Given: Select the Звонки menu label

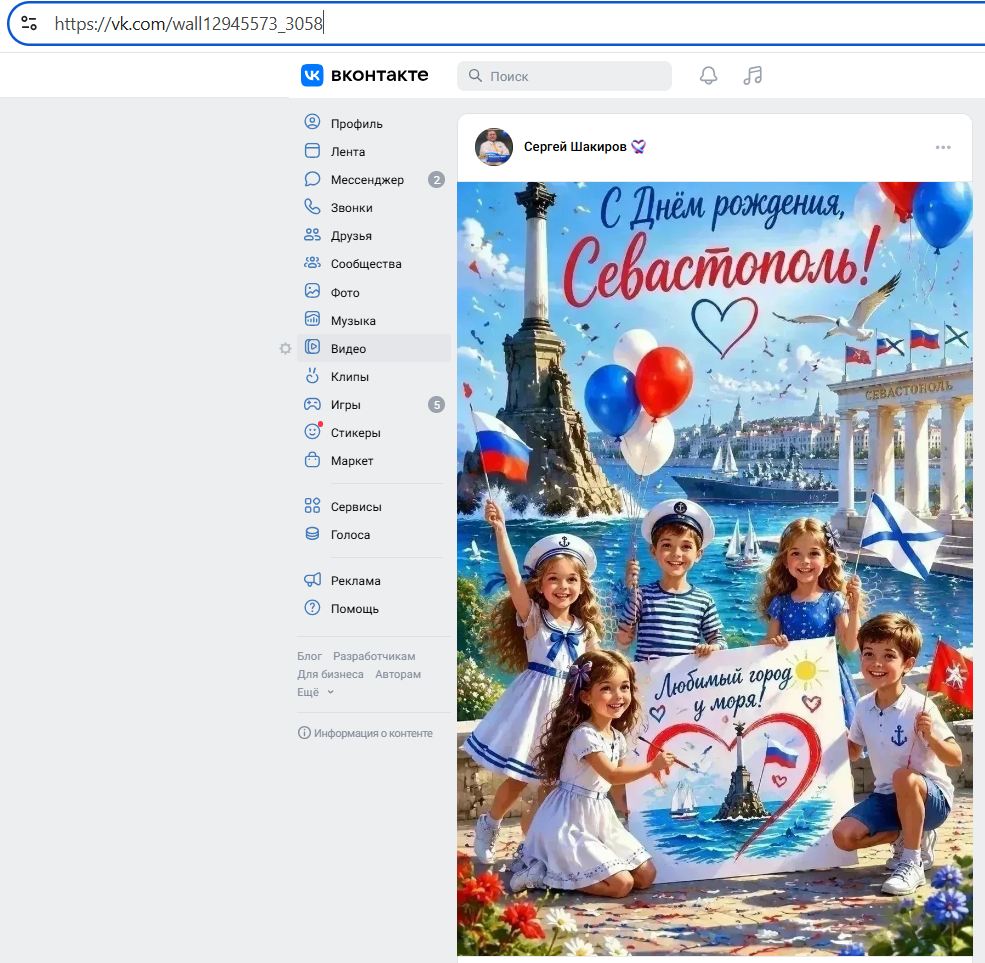Looking at the screenshot, I should (x=352, y=208).
